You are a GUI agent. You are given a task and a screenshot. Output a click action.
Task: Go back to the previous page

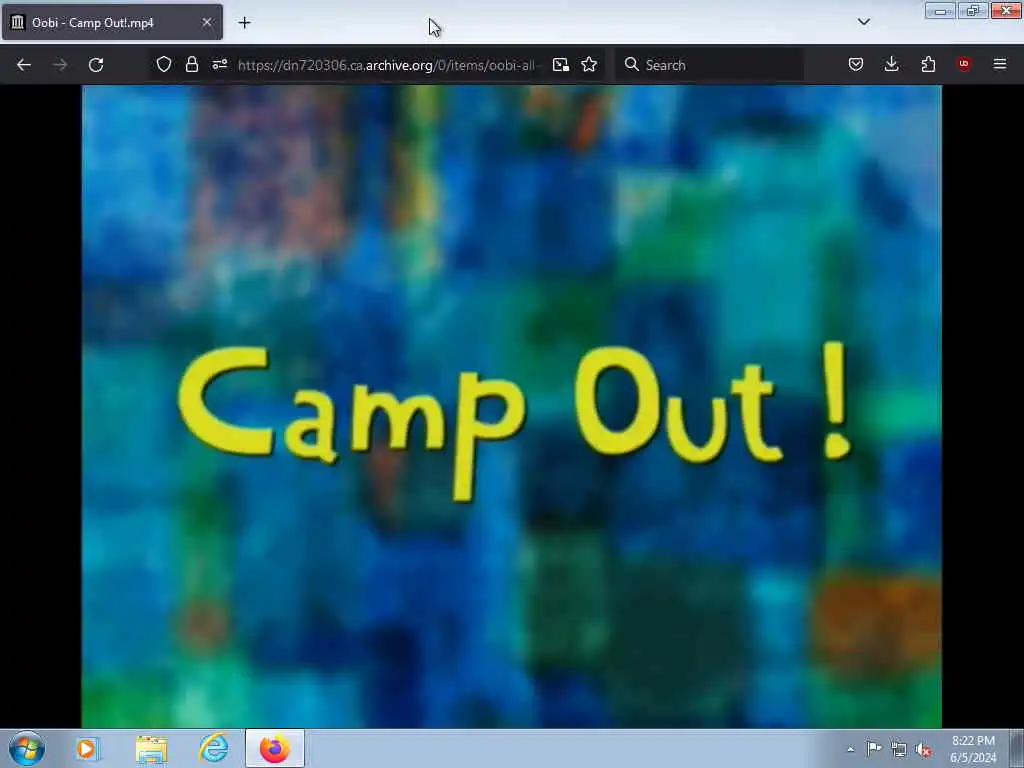tap(24, 65)
